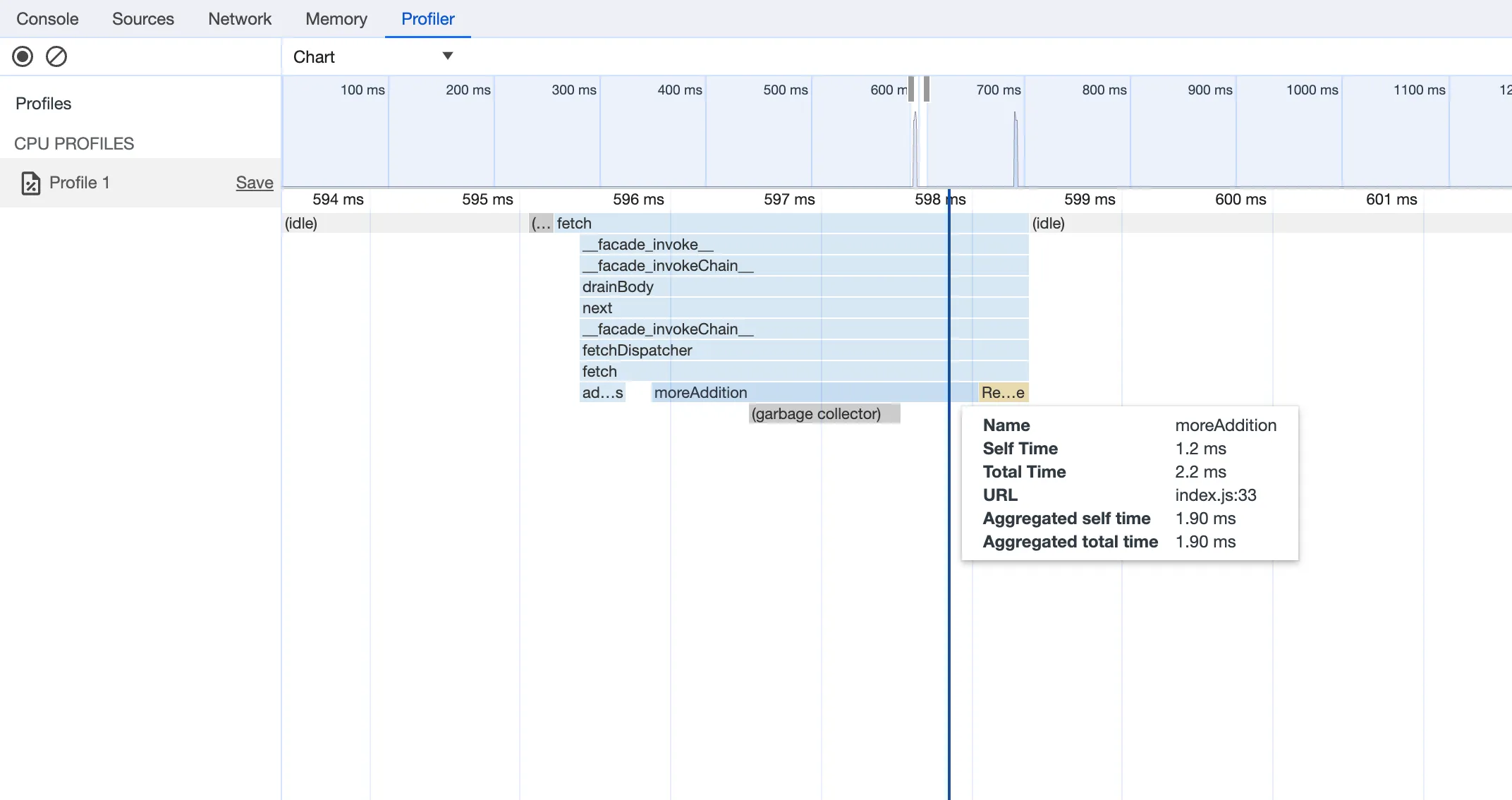Click the garbage collector bar
1512x800 pixels.
(824, 414)
